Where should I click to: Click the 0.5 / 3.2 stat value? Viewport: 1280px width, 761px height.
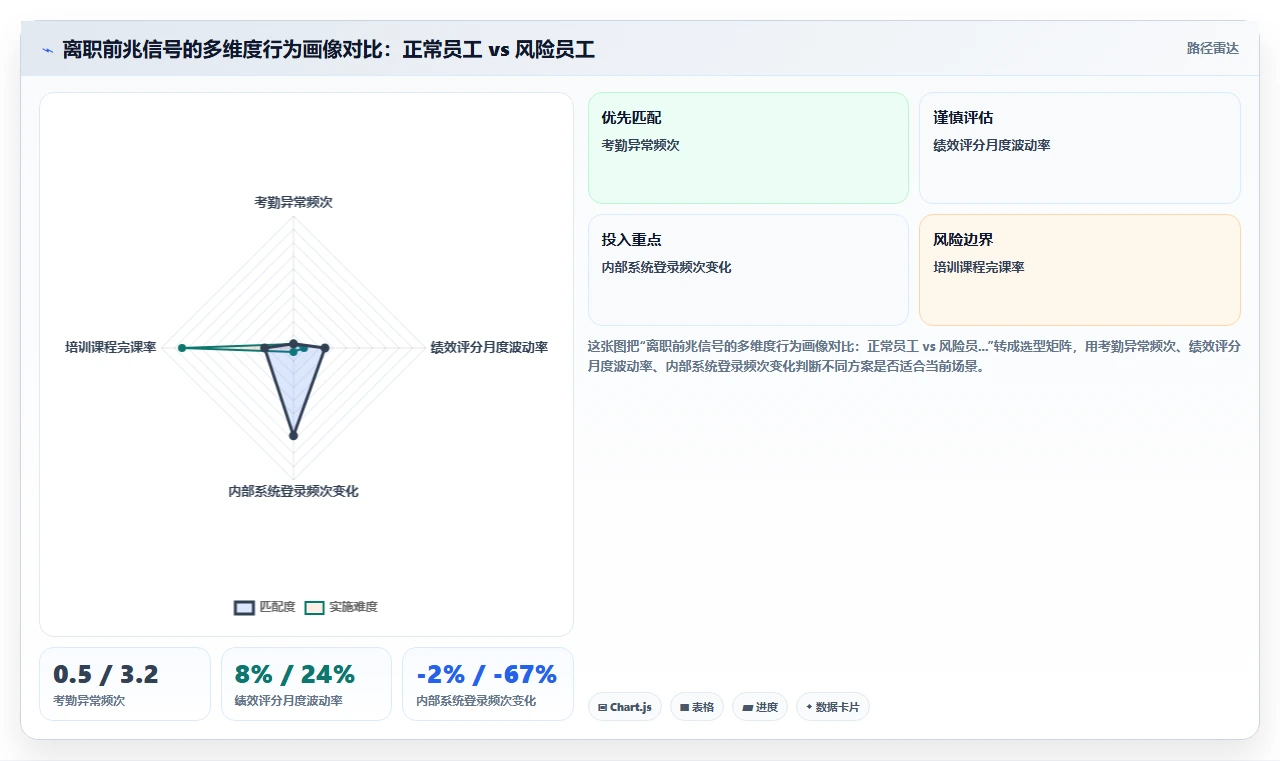click(106, 675)
